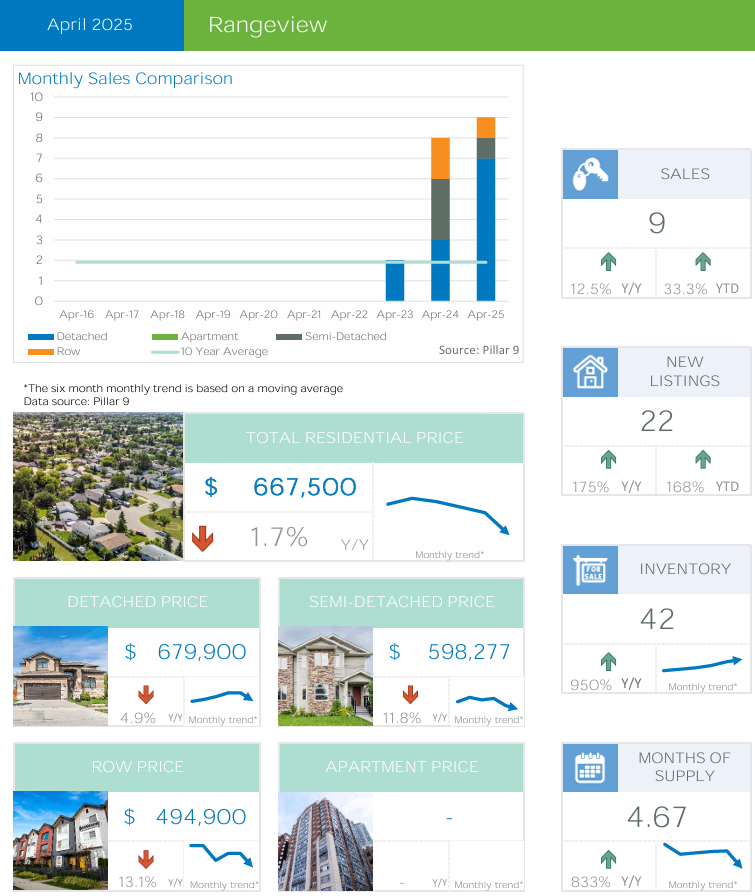755x896 pixels.
Task: Select the Inventory for-sale sign icon
Action: 590,570
